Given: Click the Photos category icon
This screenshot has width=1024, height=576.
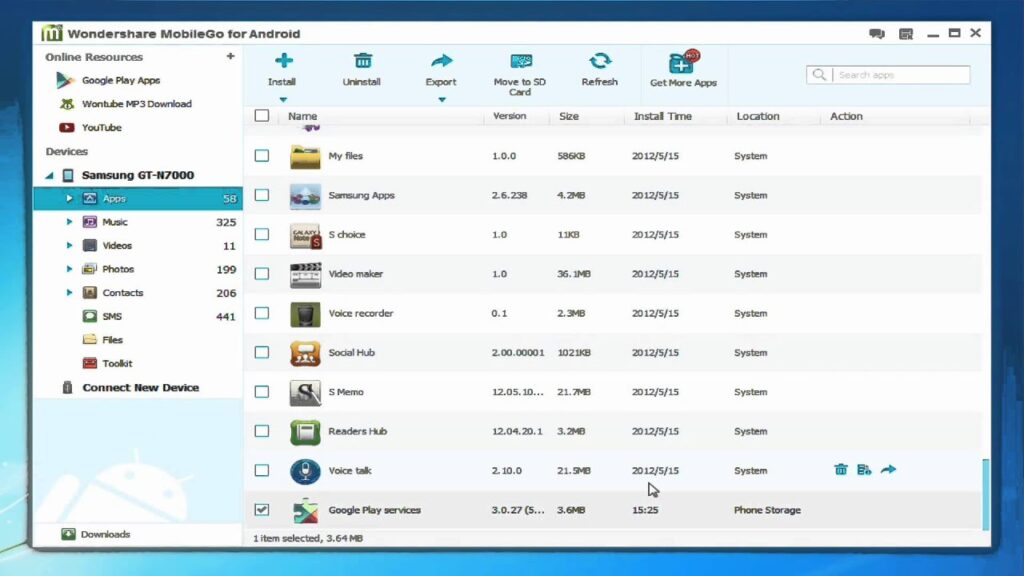Looking at the screenshot, I should 89,269.
